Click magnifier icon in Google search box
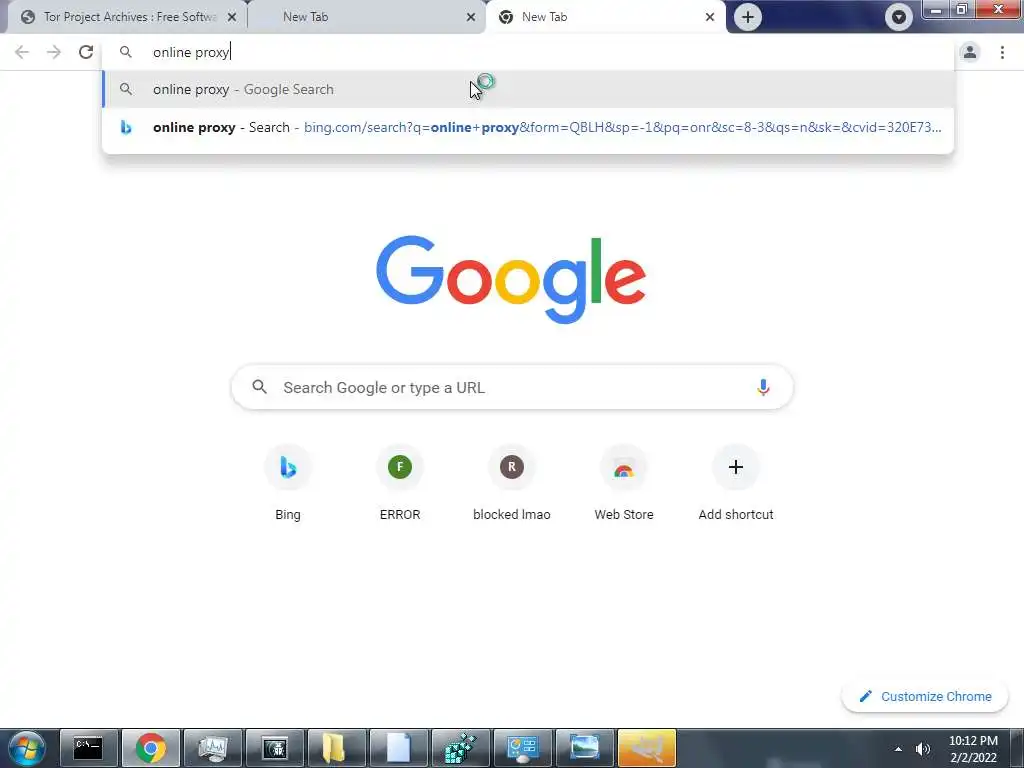 click(259, 387)
